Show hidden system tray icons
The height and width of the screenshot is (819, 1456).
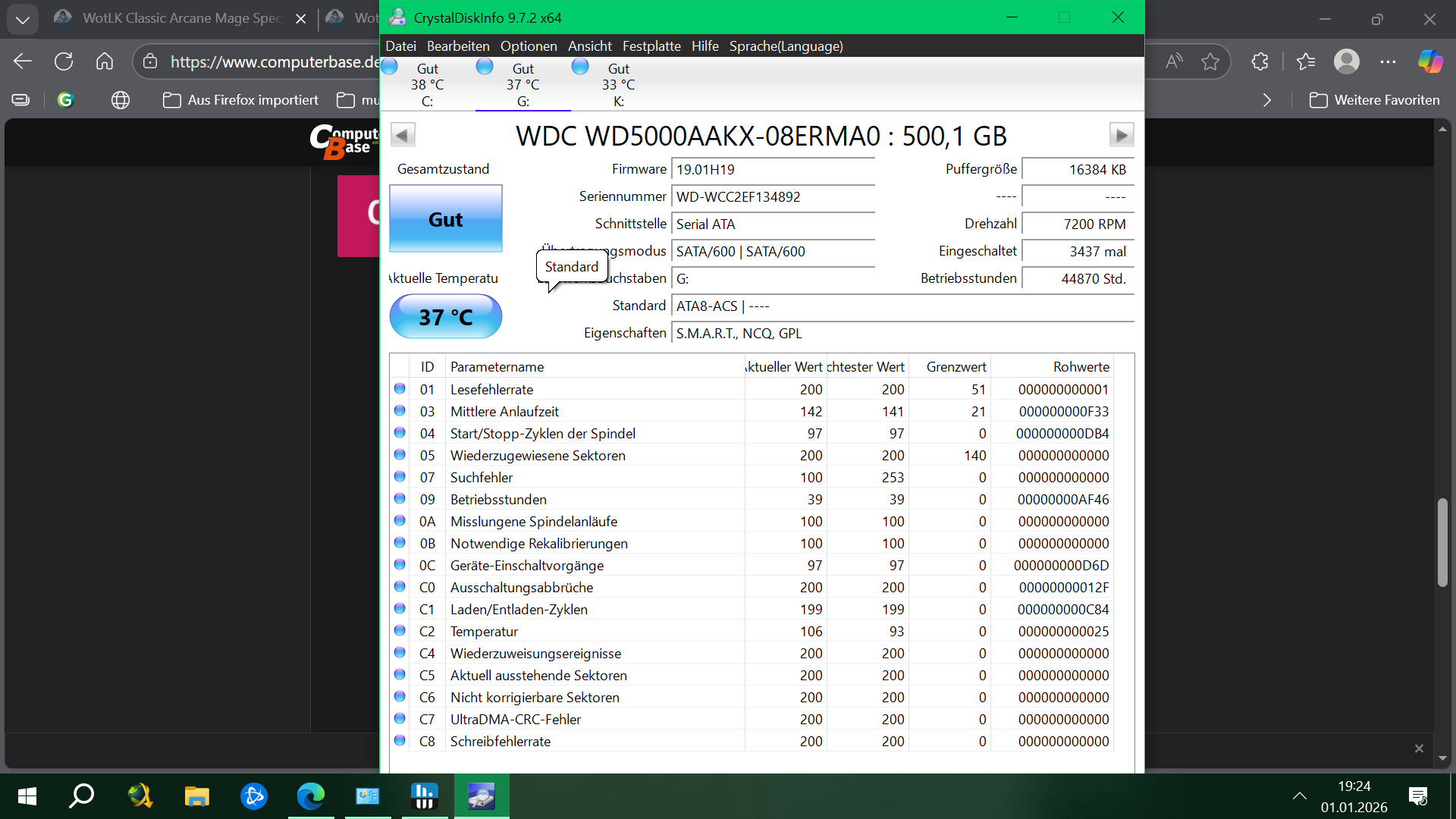[1299, 796]
